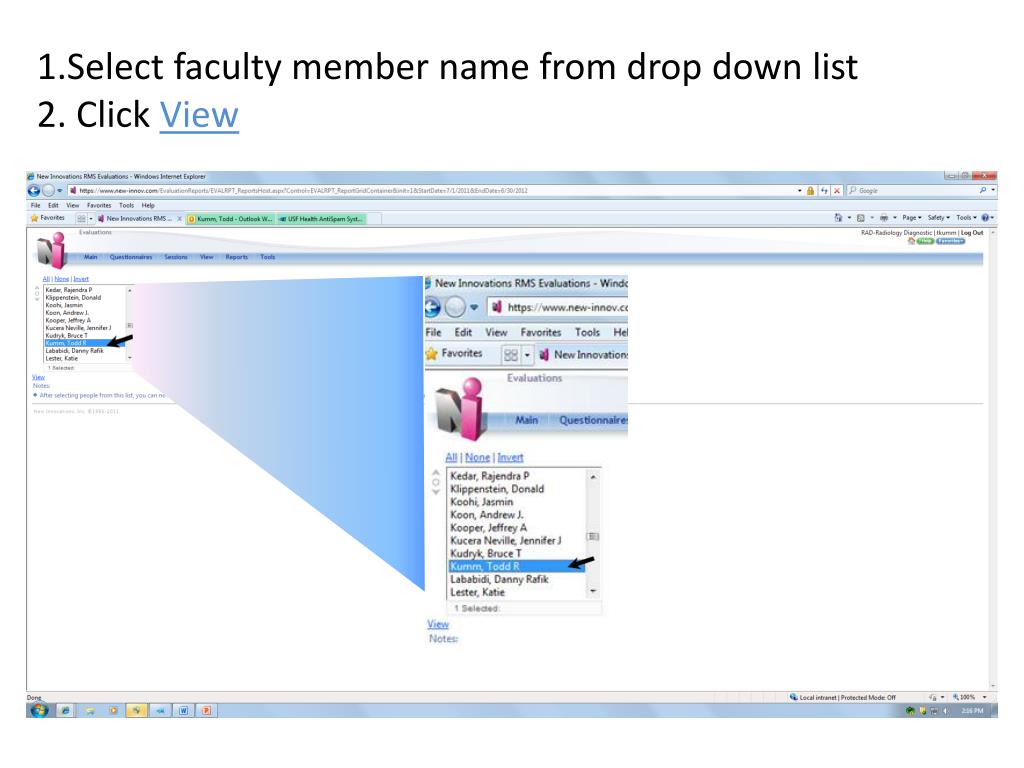Click the Log Out link
The height and width of the screenshot is (768, 1024).
coord(972,232)
